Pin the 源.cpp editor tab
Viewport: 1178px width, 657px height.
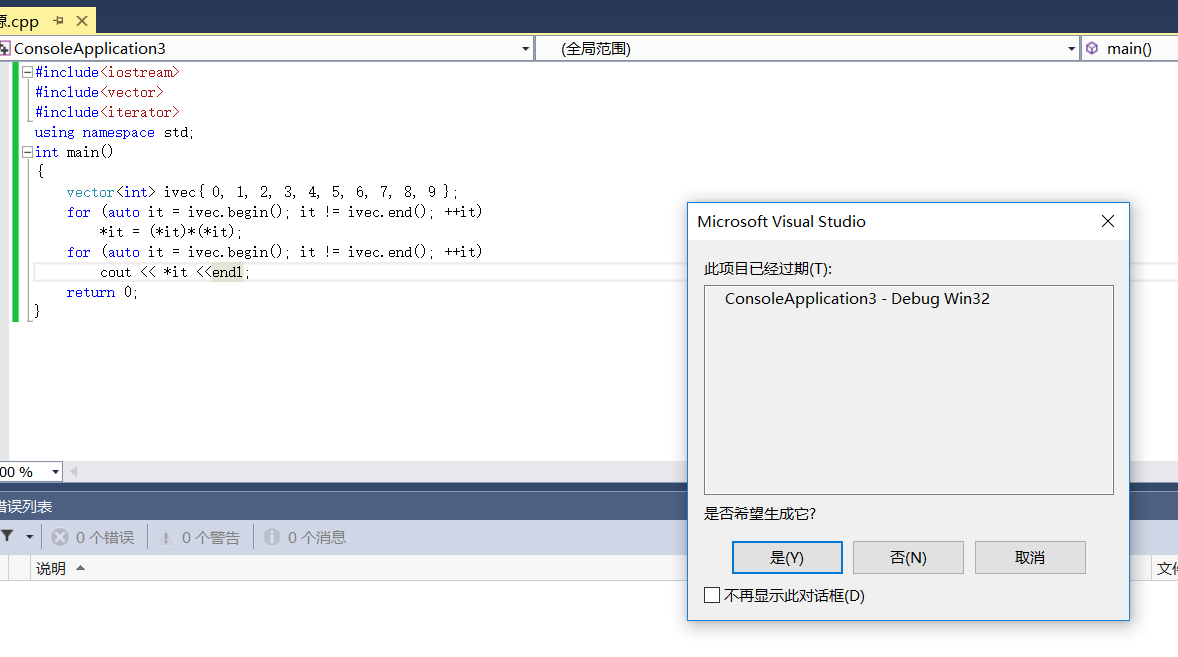(59, 21)
